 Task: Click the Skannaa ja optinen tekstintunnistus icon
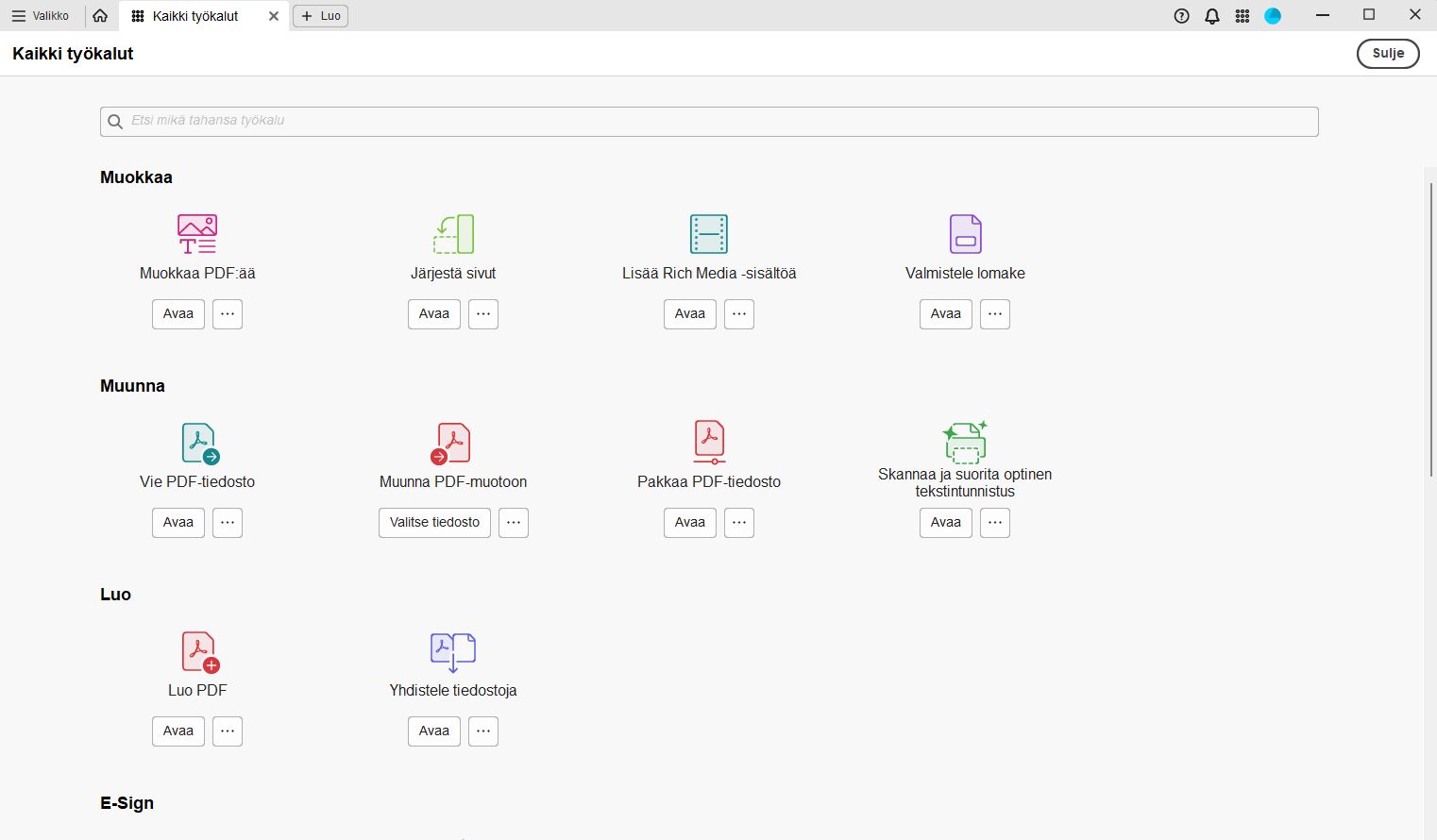(x=965, y=442)
